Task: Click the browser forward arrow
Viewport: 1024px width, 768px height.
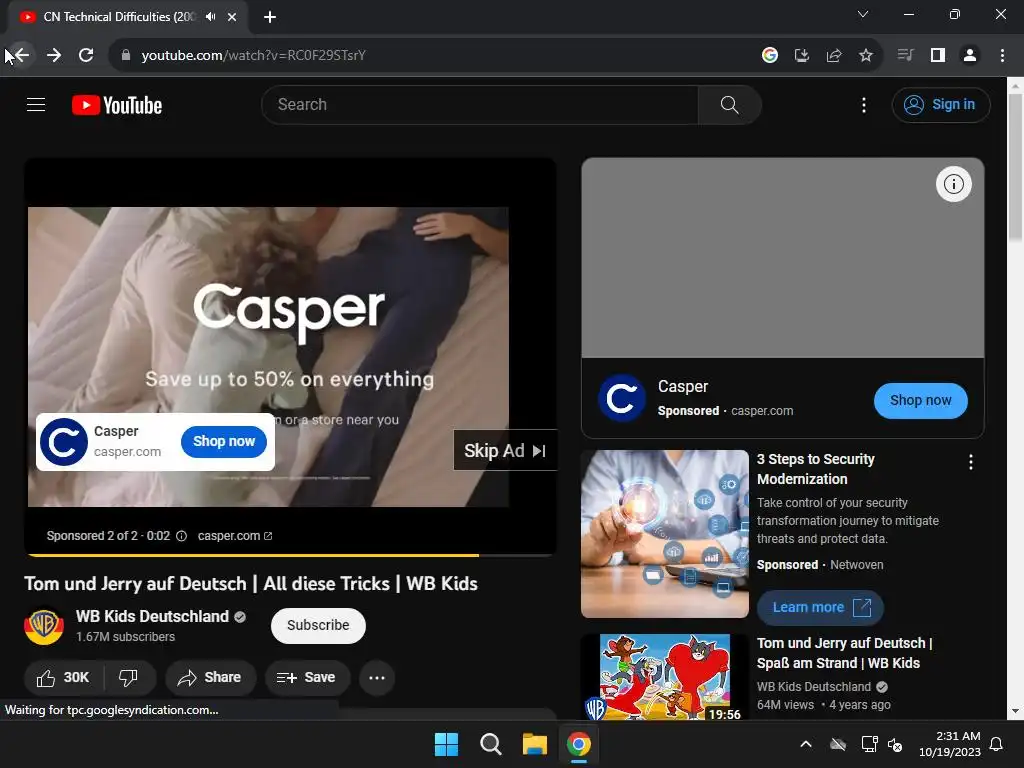Action: click(x=54, y=56)
